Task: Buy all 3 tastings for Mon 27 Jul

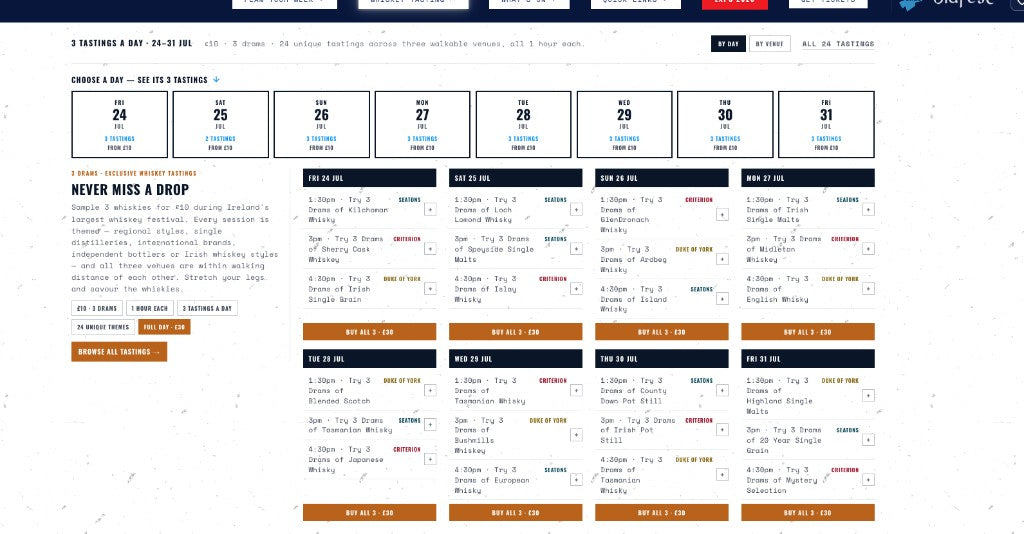Action: click(x=808, y=332)
